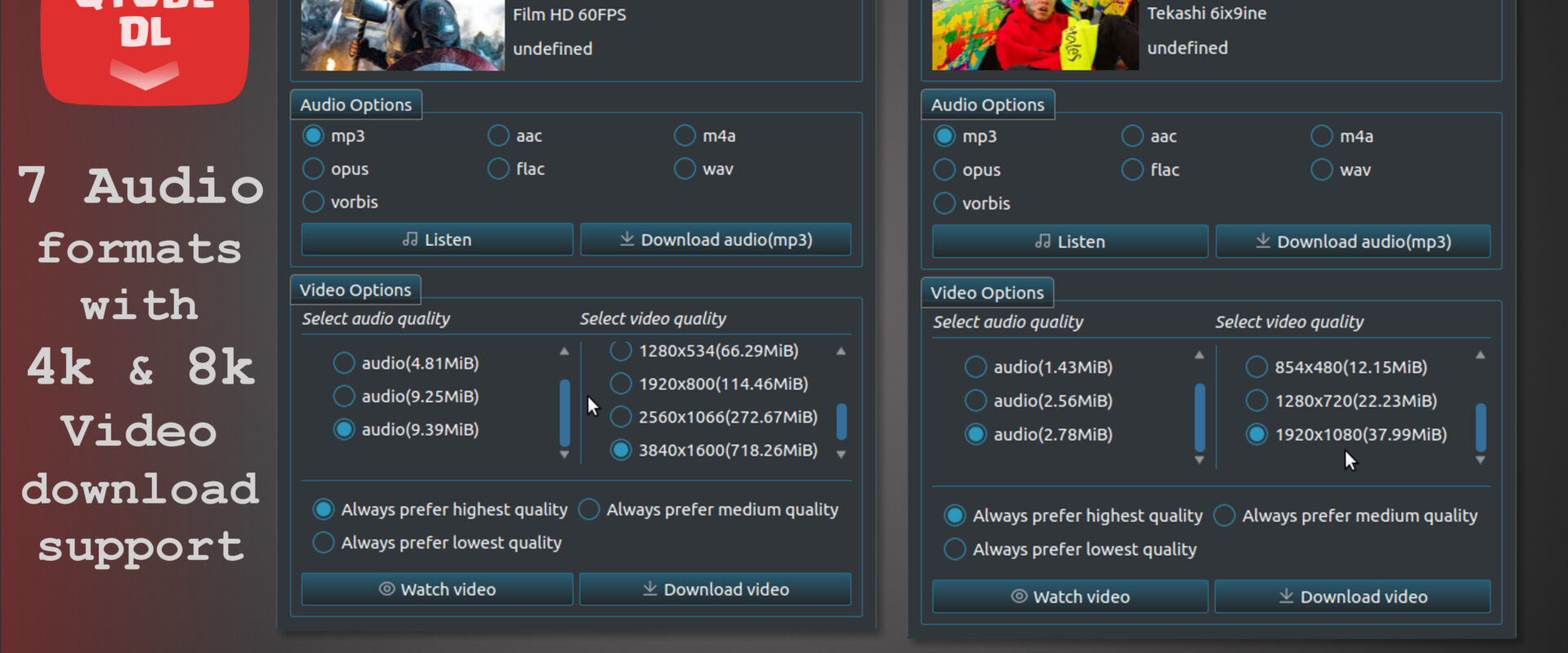Image resolution: width=1568 pixels, height=653 pixels.
Task: Click Watch video in right panel
Action: [x=1070, y=597]
